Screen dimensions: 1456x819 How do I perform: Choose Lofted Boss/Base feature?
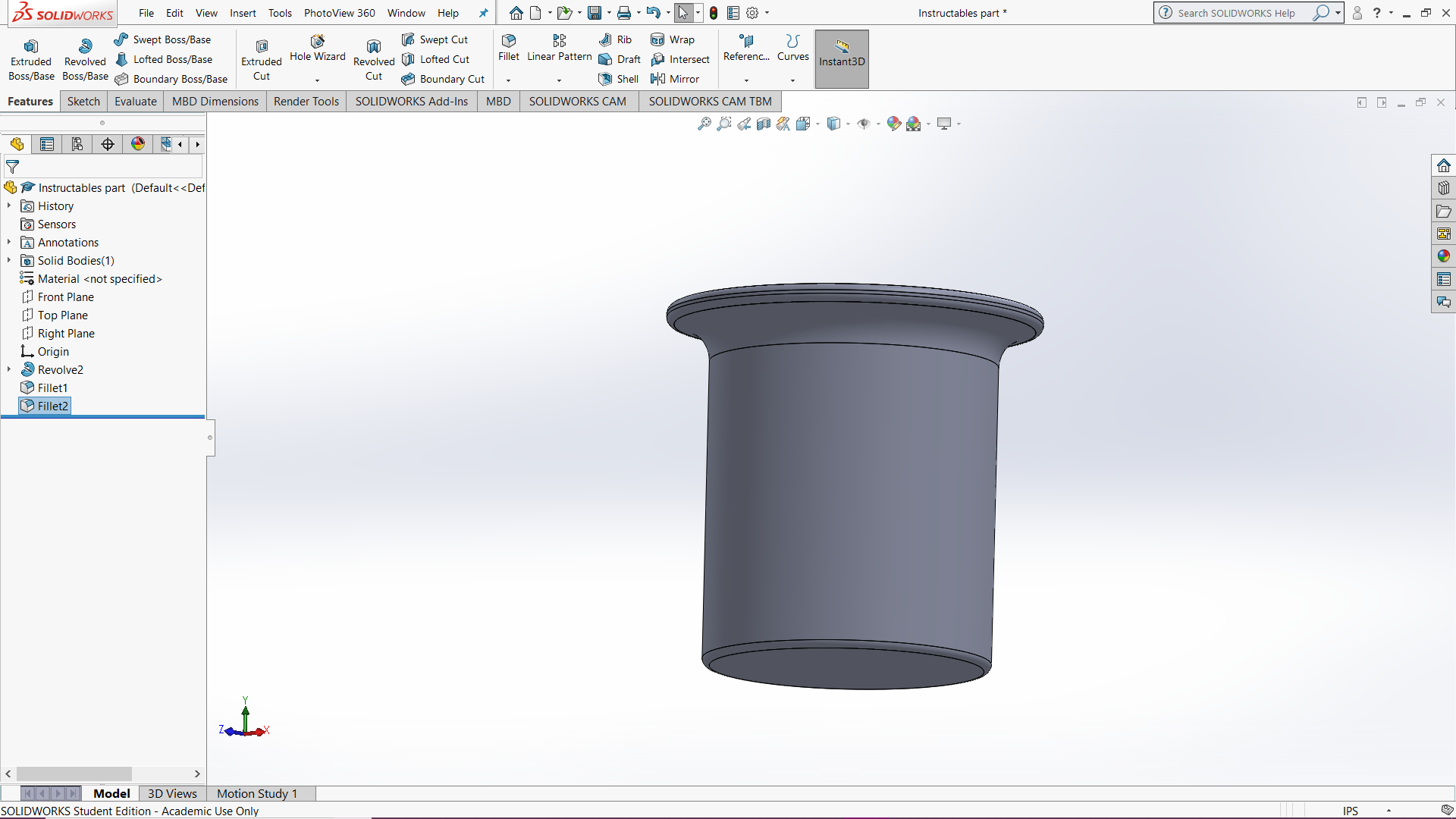(x=164, y=59)
